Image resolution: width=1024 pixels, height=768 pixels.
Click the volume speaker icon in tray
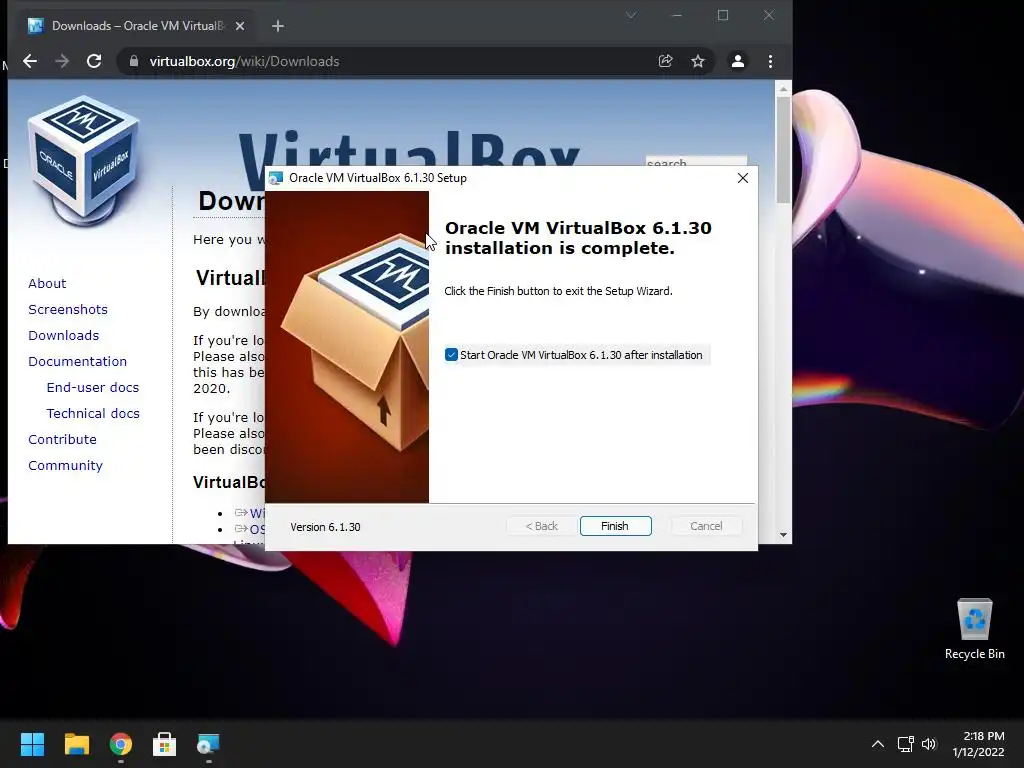(929, 744)
